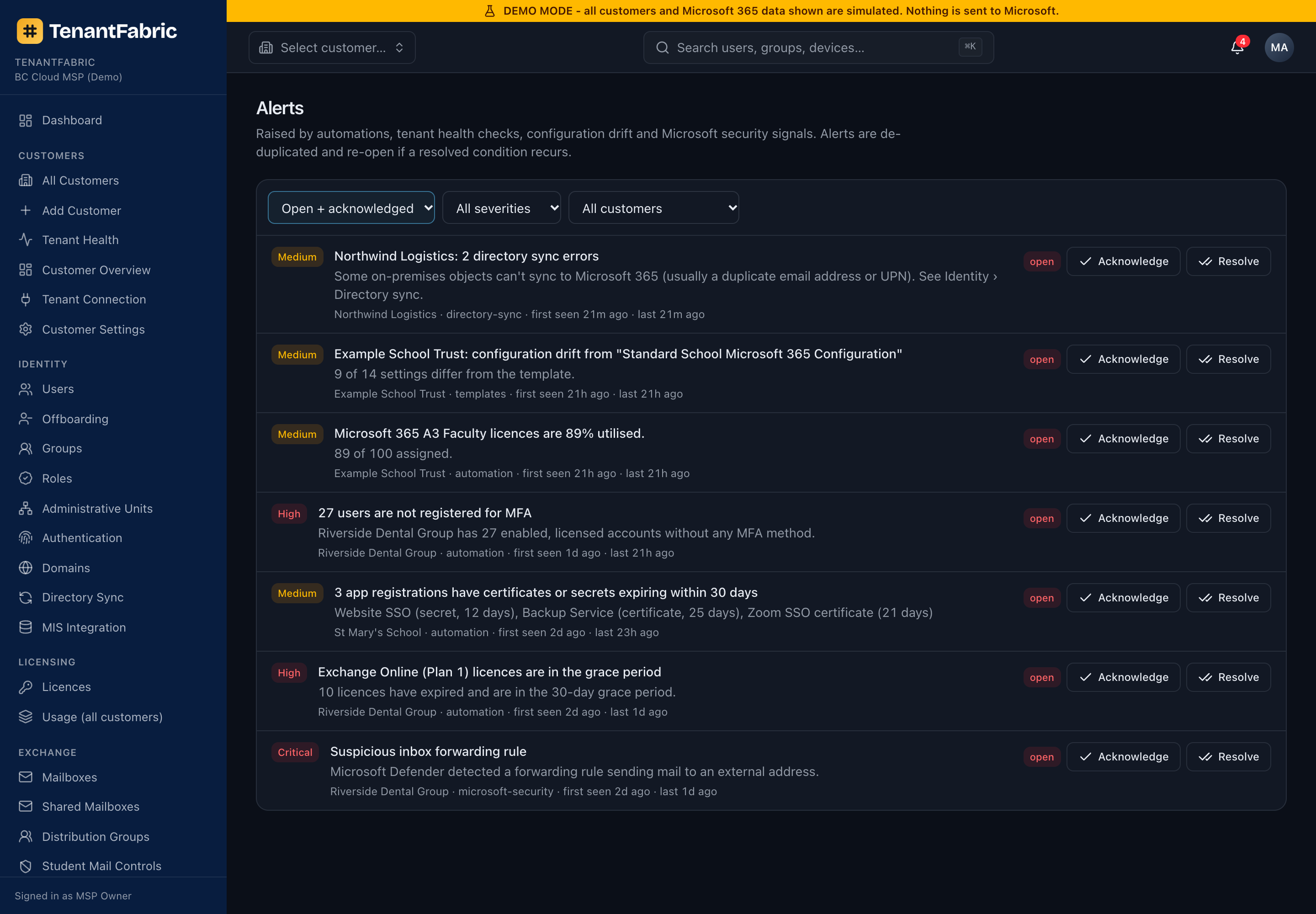Click the Domains globe icon
1316x914 pixels.
click(x=25, y=568)
